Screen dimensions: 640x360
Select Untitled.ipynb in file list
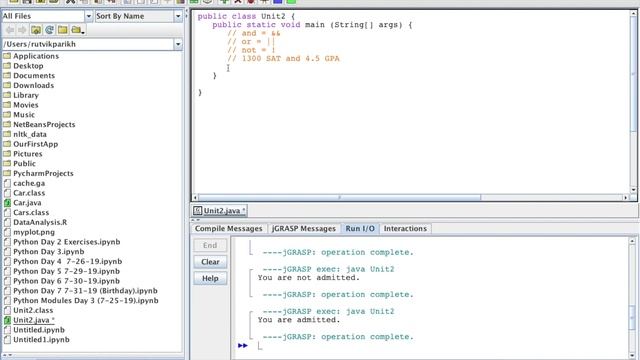39,330
